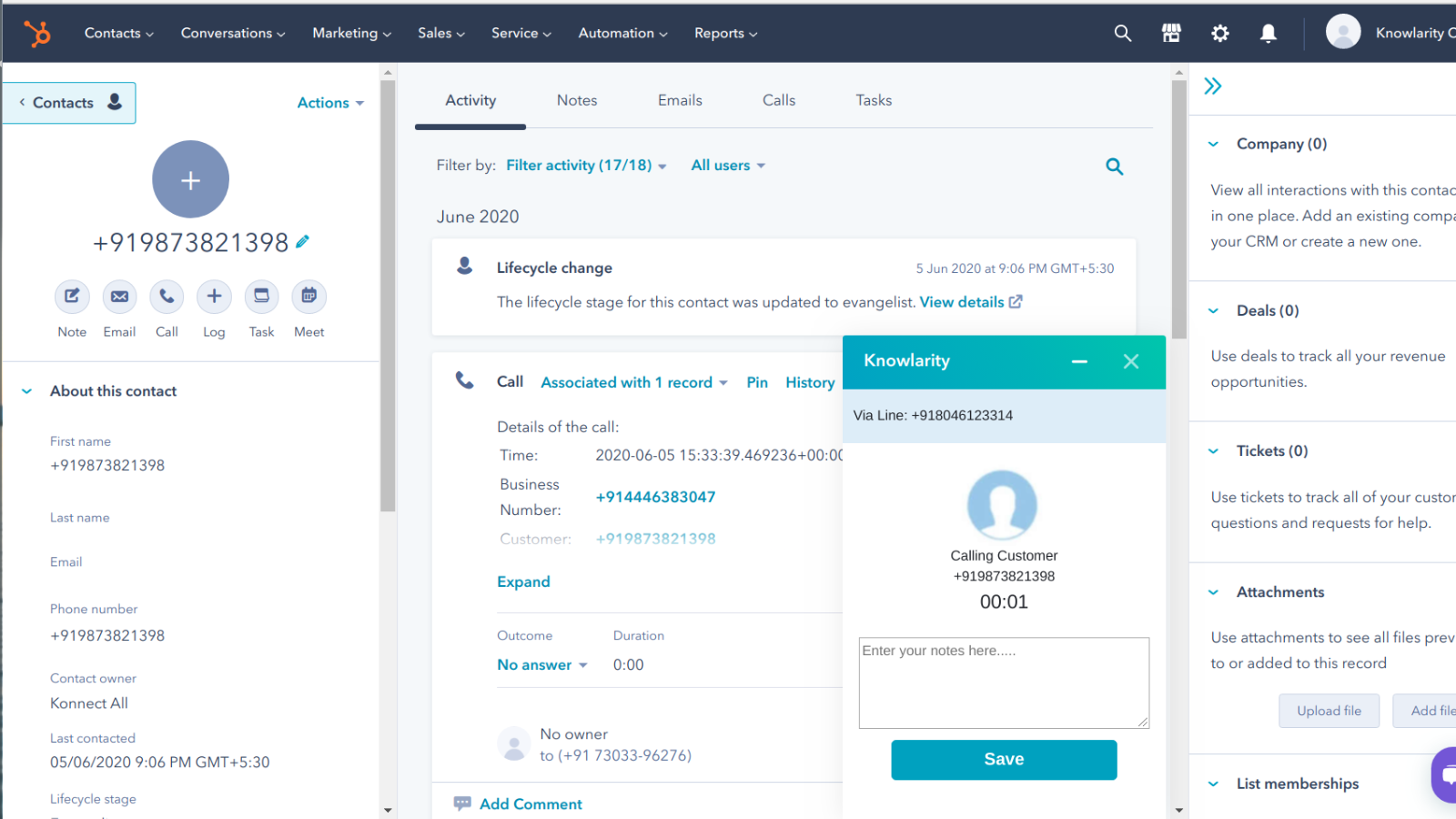Open the Reports menu
Screen dimensions: 1456x819
click(x=725, y=34)
